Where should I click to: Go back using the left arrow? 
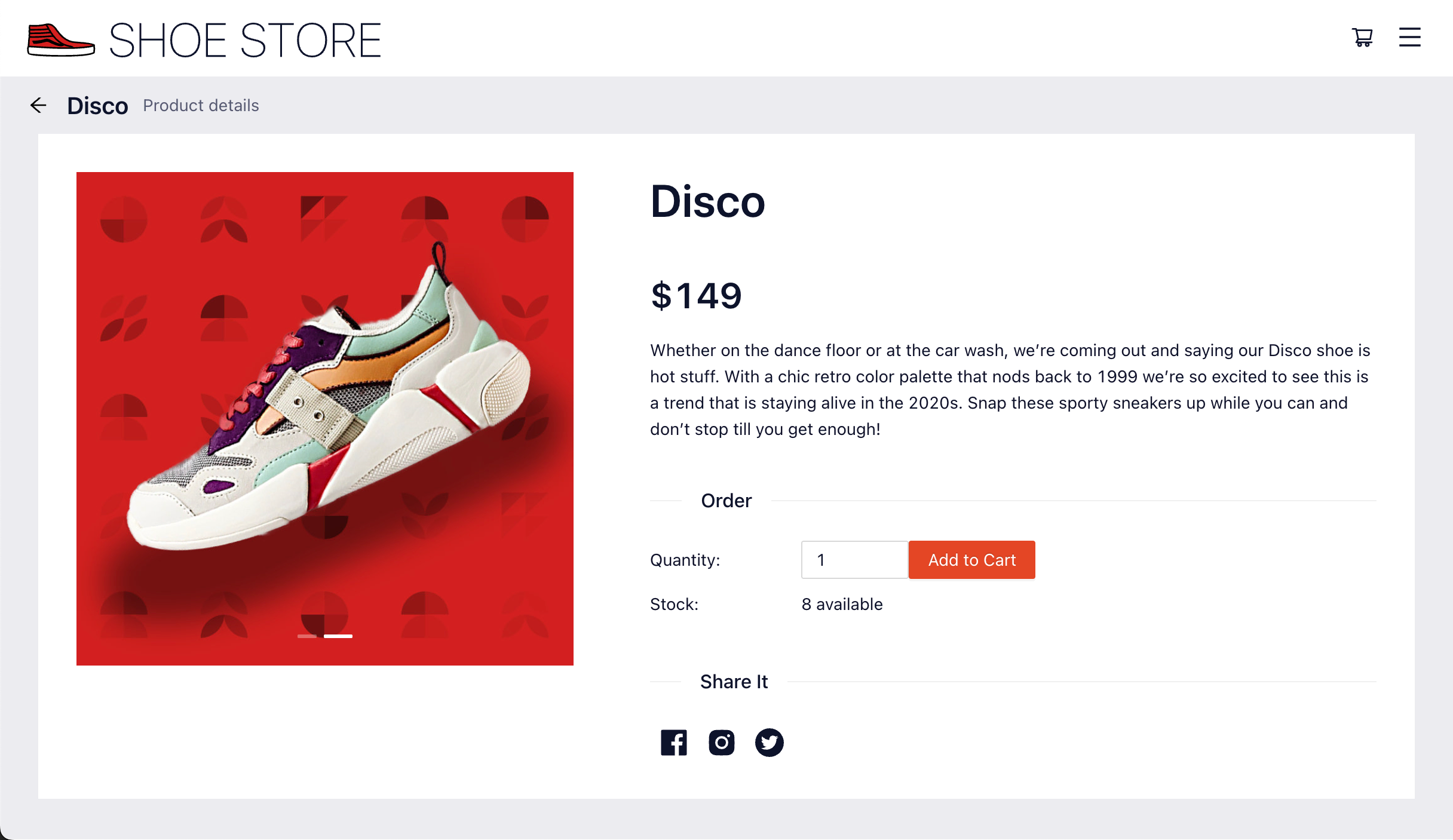coord(38,106)
